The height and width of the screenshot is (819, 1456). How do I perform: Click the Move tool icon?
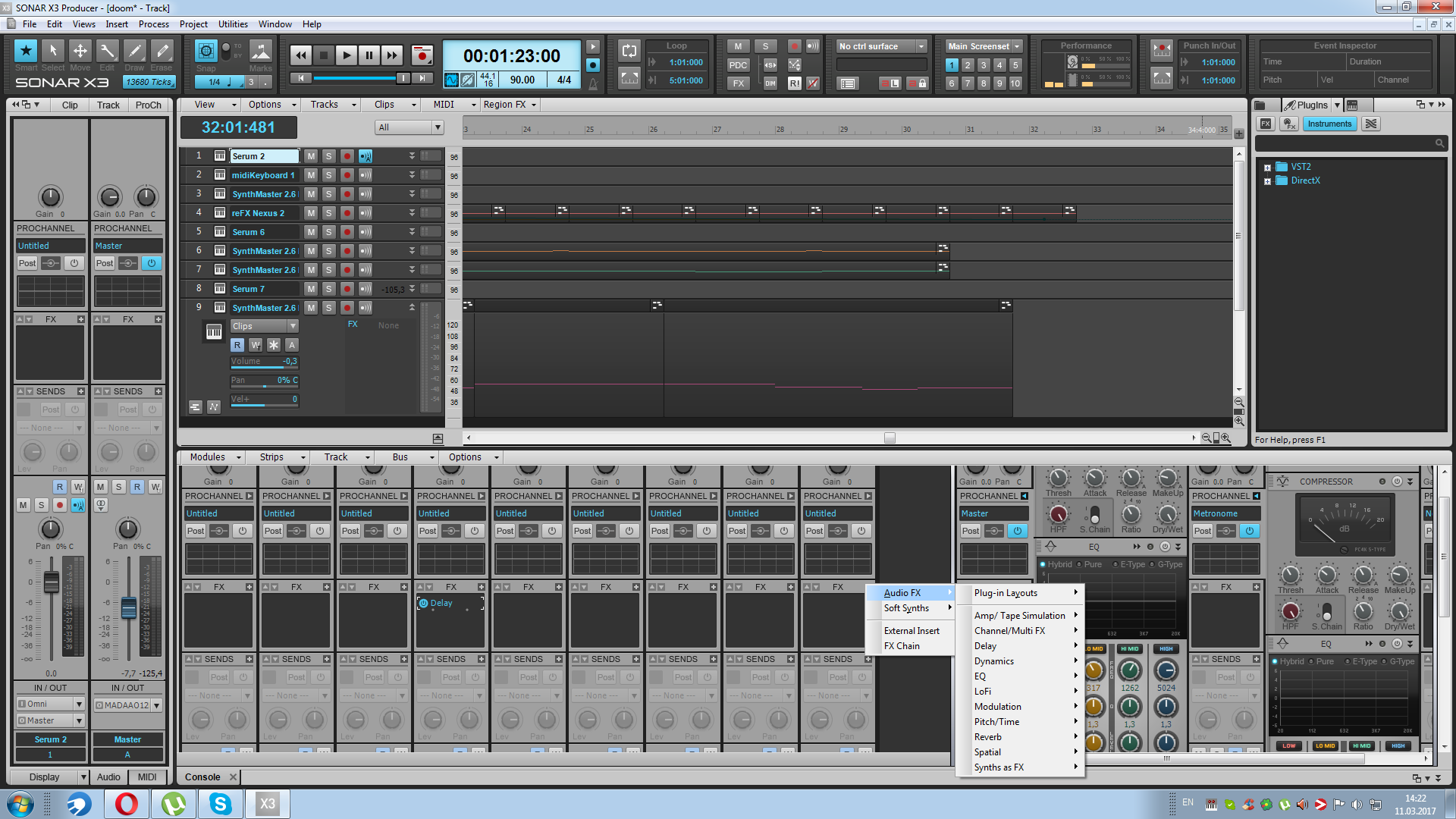tap(80, 51)
